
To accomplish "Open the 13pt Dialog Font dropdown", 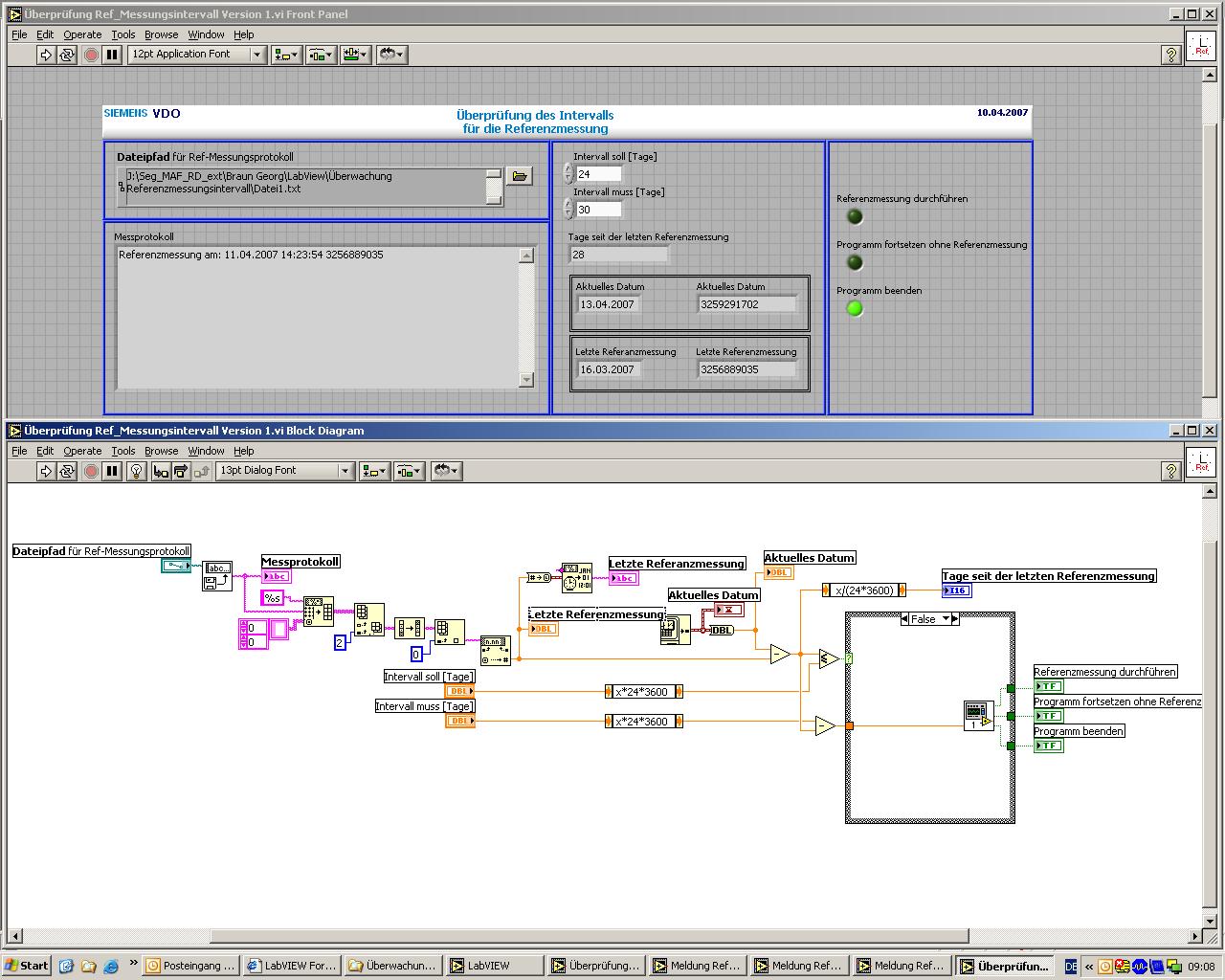I will point(345,471).
